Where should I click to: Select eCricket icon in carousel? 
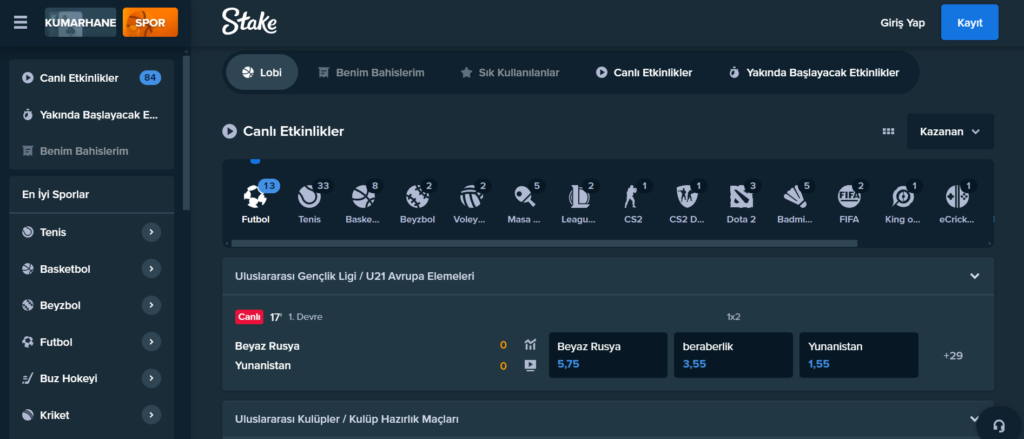click(957, 203)
